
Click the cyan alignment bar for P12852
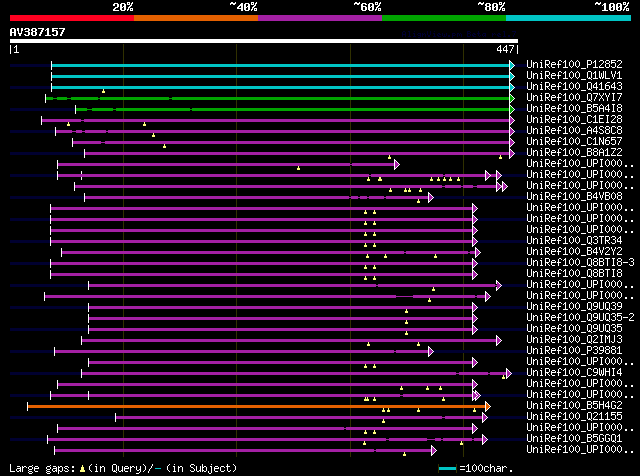click(x=280, y=65)
